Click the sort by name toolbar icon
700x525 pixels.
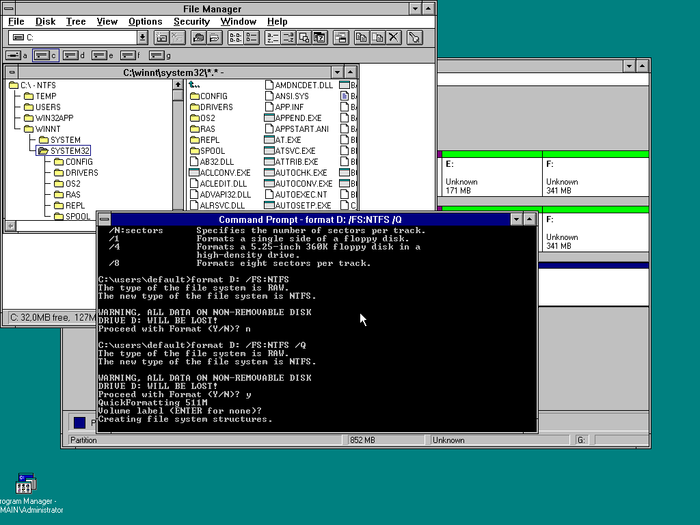(271, 38)
